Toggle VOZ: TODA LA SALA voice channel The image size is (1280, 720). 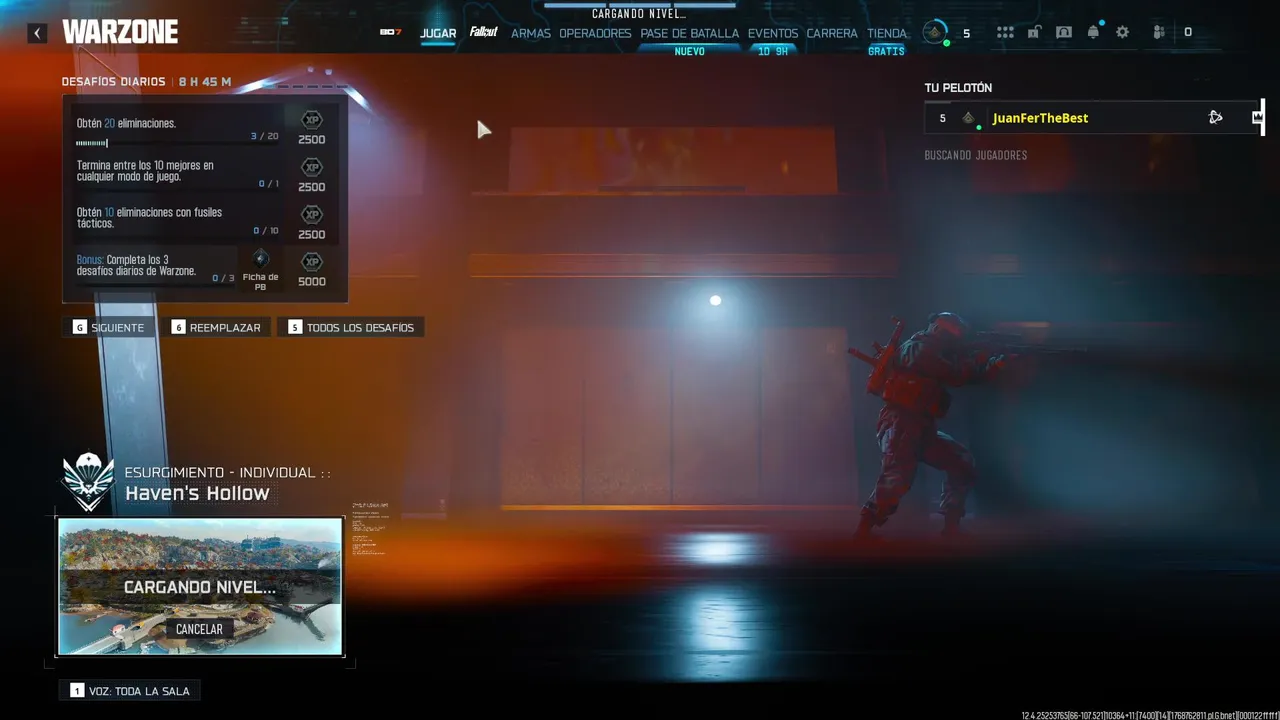click(130, 691)
